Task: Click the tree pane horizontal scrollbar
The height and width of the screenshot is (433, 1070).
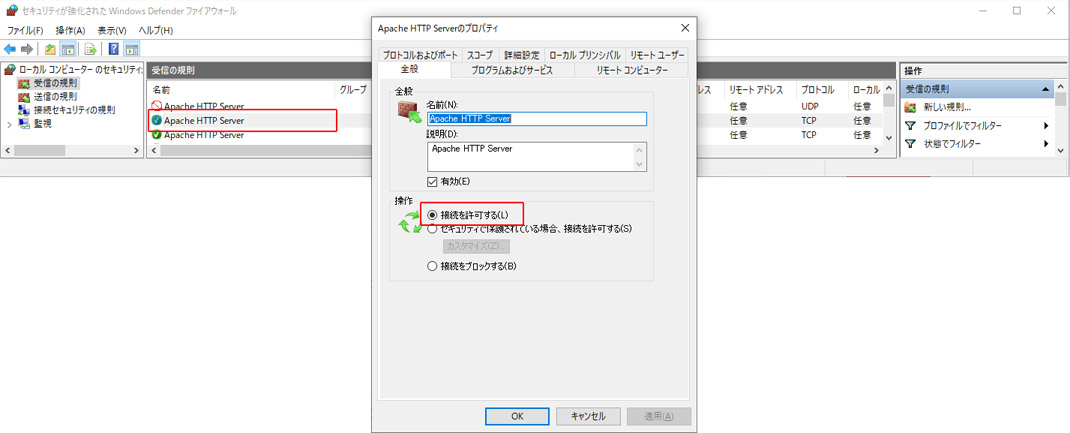Action: [x=71, y=150]
